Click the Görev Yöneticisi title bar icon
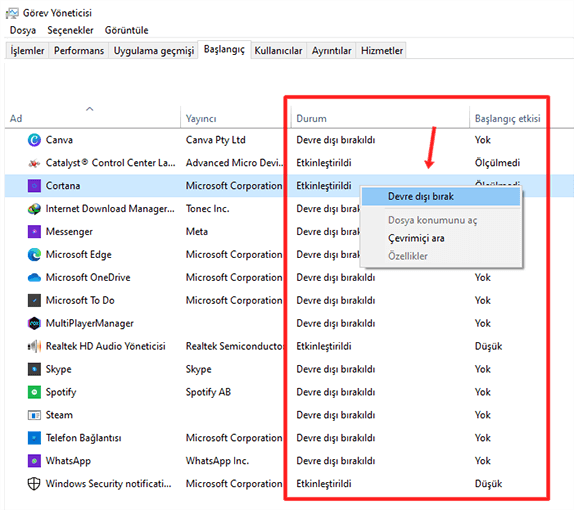574x510 pixels. point(12,13)
